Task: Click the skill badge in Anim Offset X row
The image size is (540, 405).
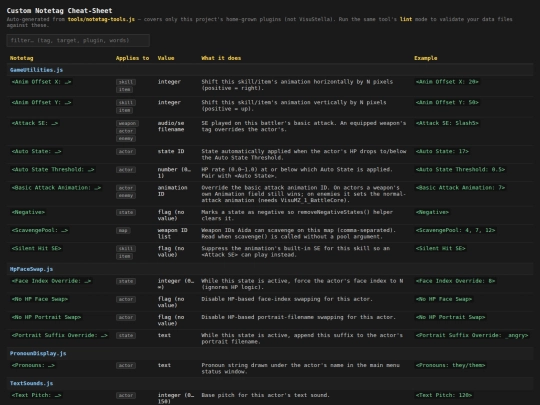Action: 126,82
